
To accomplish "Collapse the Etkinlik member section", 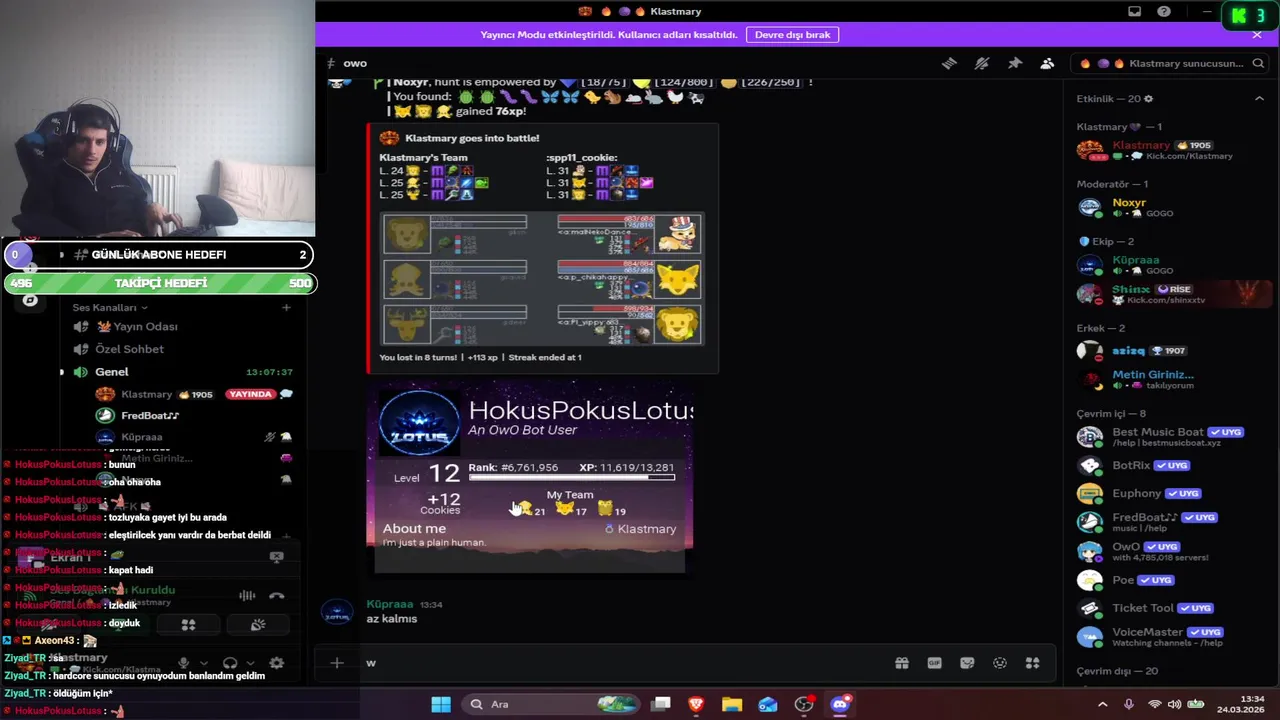I will [x=1259, y=99].
